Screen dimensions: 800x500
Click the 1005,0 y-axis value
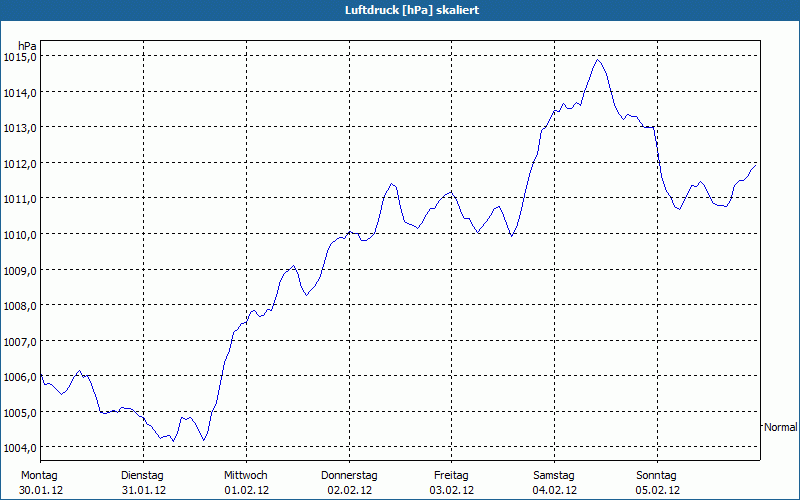click(19, 413)
